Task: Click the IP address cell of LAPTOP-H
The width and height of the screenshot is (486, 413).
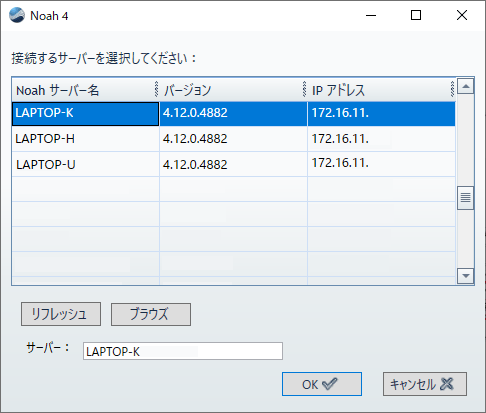Action: pyautogui.click(x=381, y=139)
